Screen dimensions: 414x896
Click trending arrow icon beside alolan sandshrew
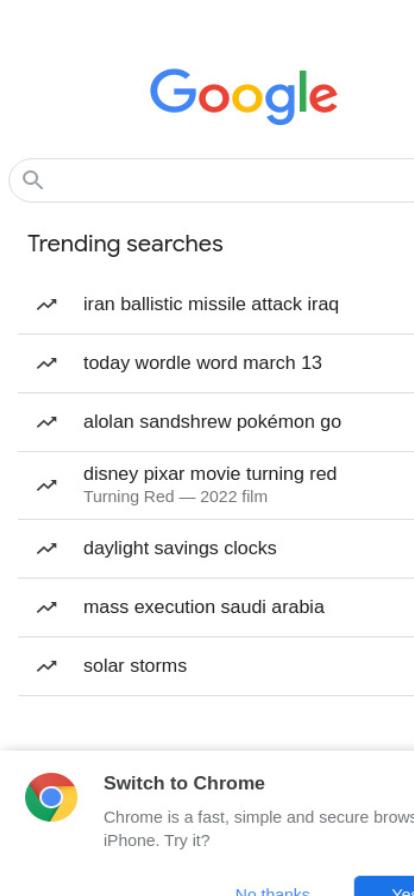pyautogui.click(x=46, y=422)
